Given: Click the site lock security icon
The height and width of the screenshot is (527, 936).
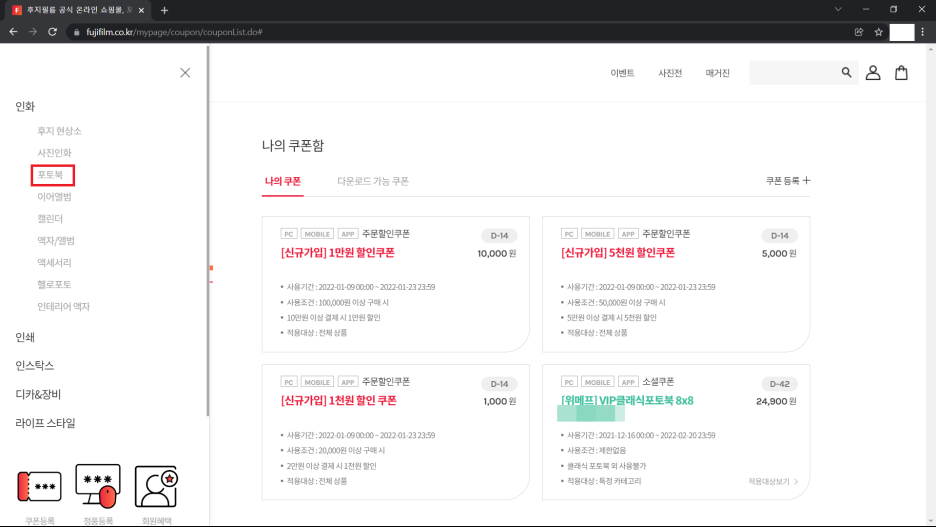Looking at the screenshot, I should pos(76,32).
